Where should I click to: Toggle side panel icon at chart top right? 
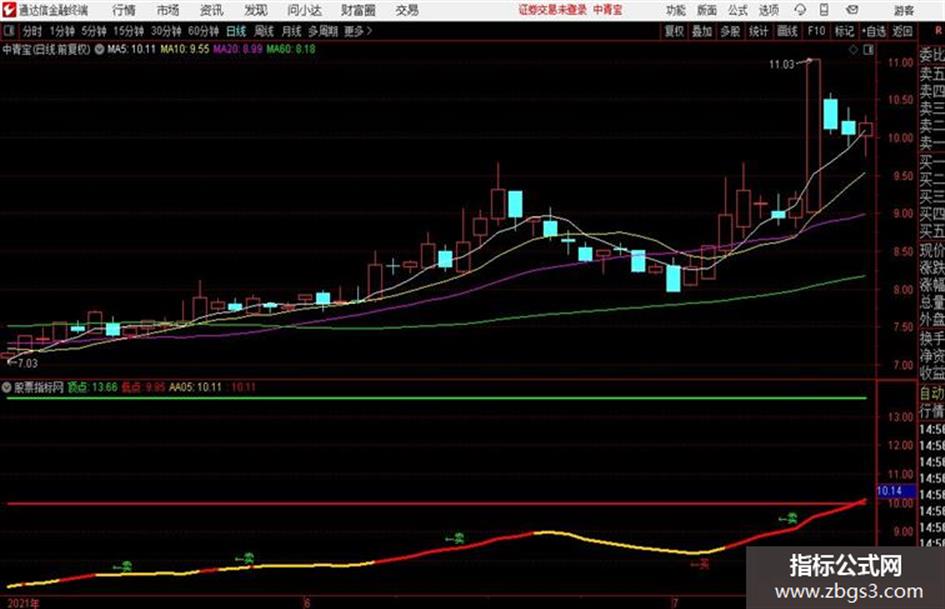click(868, 50)
